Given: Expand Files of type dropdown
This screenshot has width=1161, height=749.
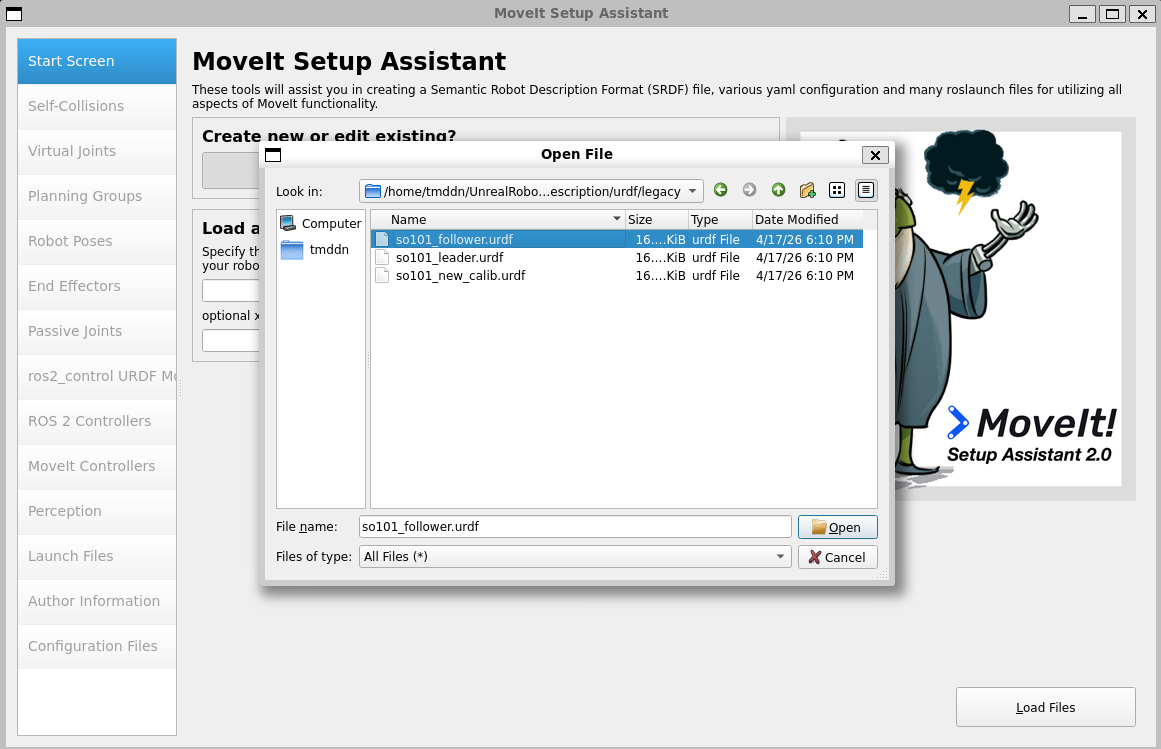Looking at the screenshot, I should (x=780, y=557).
